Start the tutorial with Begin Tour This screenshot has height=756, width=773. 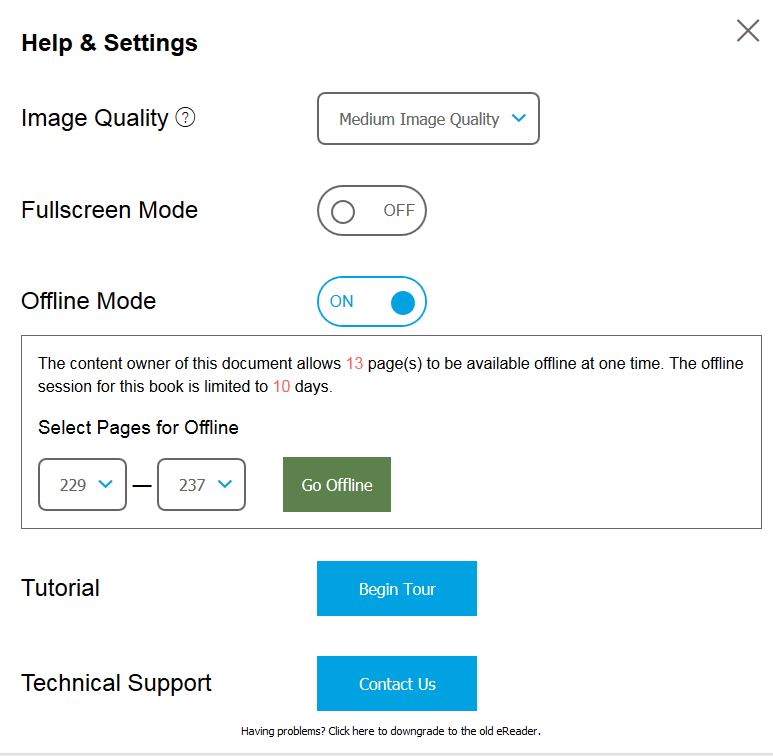(x=397, y=588)
